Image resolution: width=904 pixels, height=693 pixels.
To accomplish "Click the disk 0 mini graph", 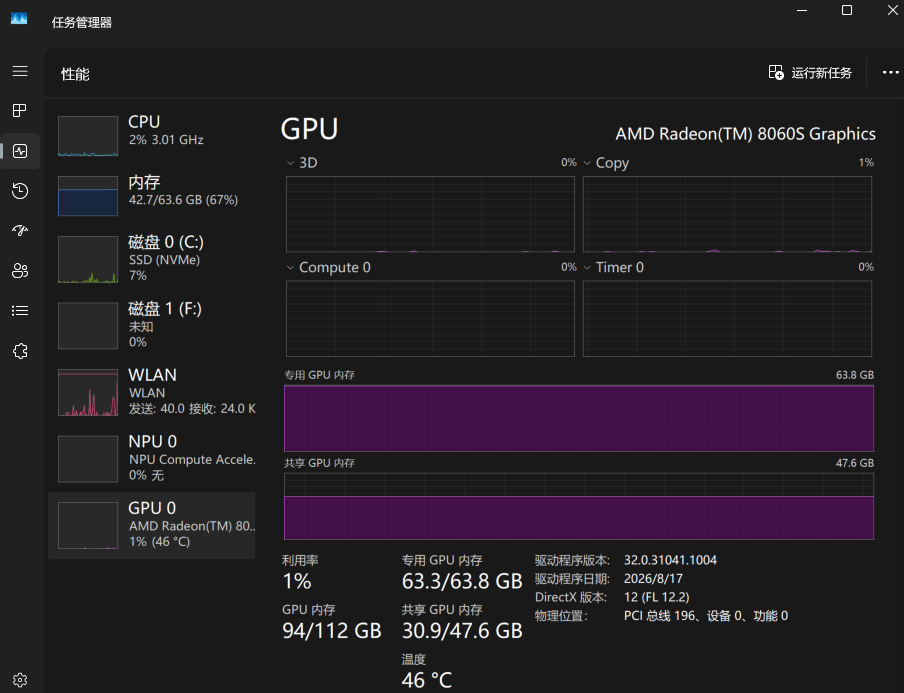I will pos(88,259).
